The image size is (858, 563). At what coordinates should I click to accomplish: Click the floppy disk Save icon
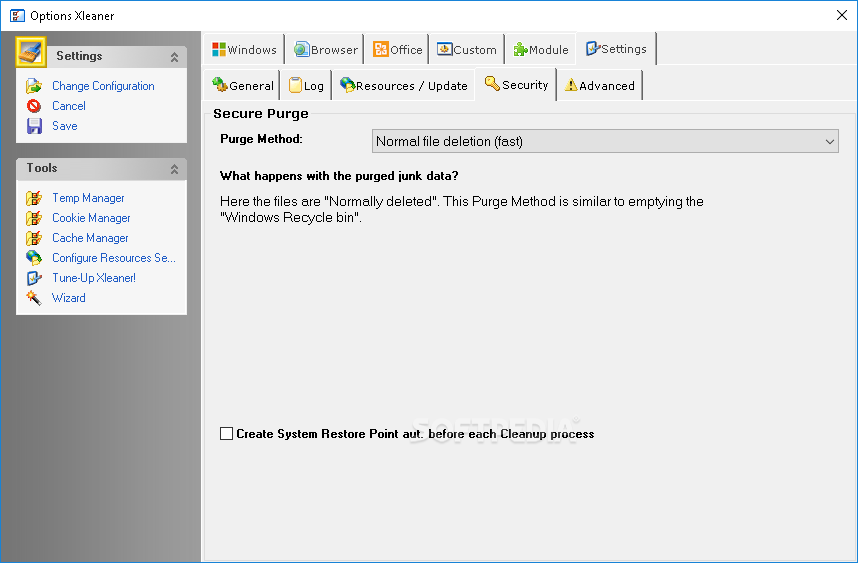click(34, 126)
